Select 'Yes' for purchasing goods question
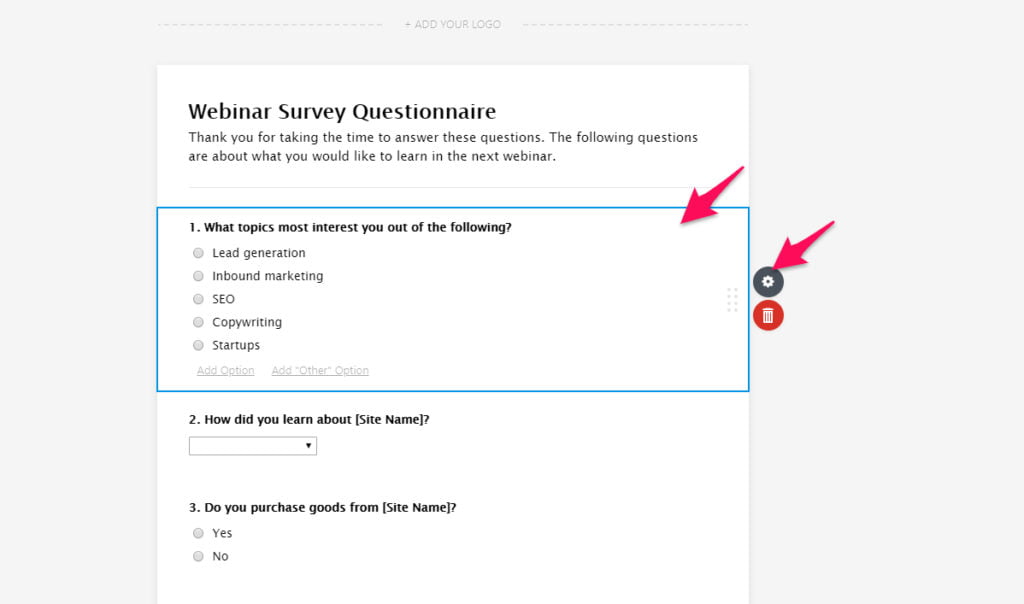The image size is (1024, 604). [198, 533]
